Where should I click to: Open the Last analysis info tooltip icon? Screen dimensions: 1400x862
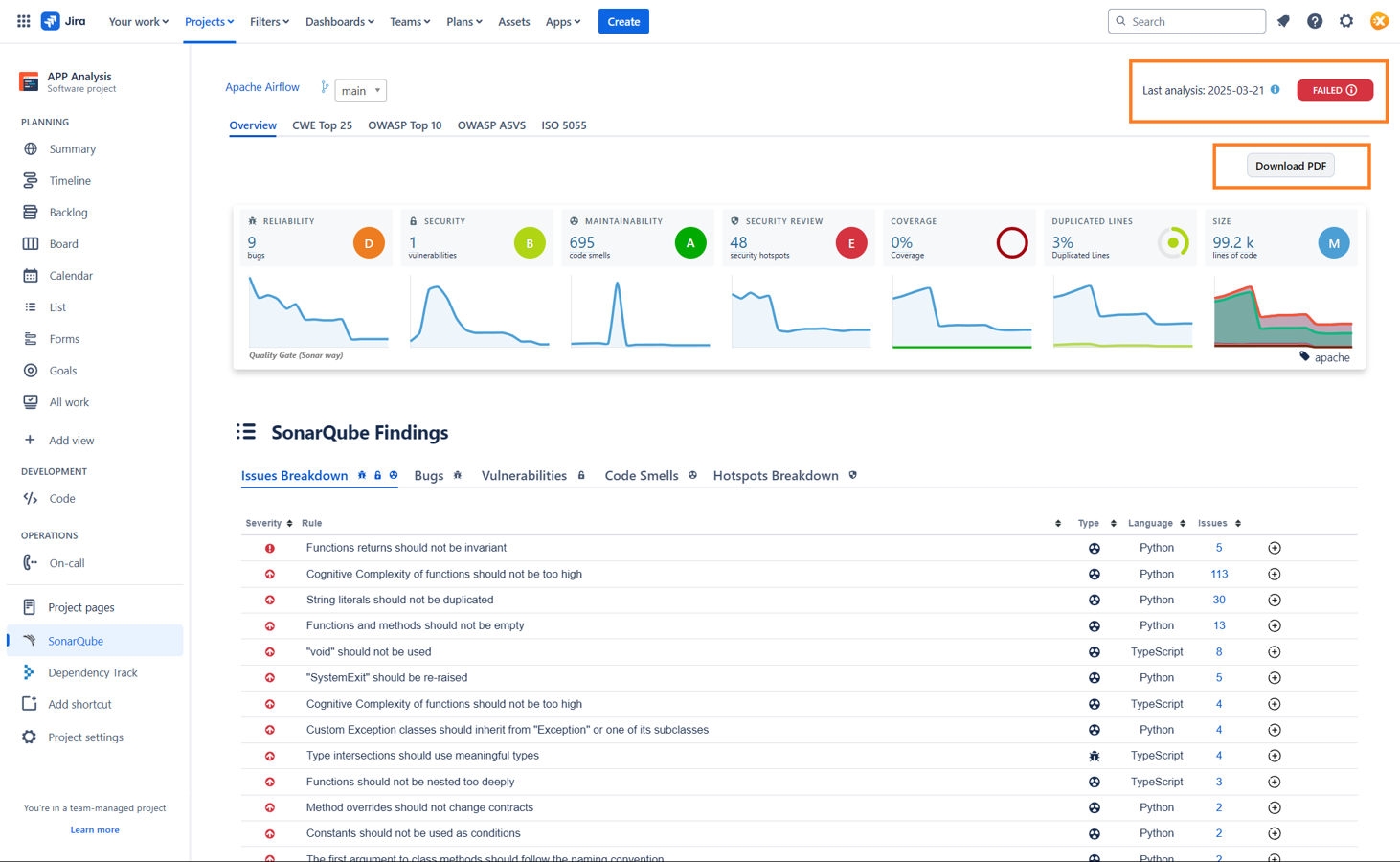pos(1274,89)
